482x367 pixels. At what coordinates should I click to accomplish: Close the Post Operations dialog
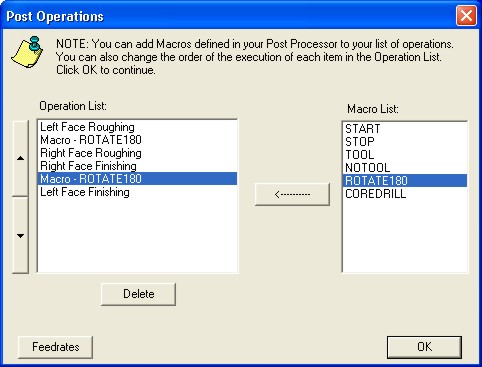466,16
